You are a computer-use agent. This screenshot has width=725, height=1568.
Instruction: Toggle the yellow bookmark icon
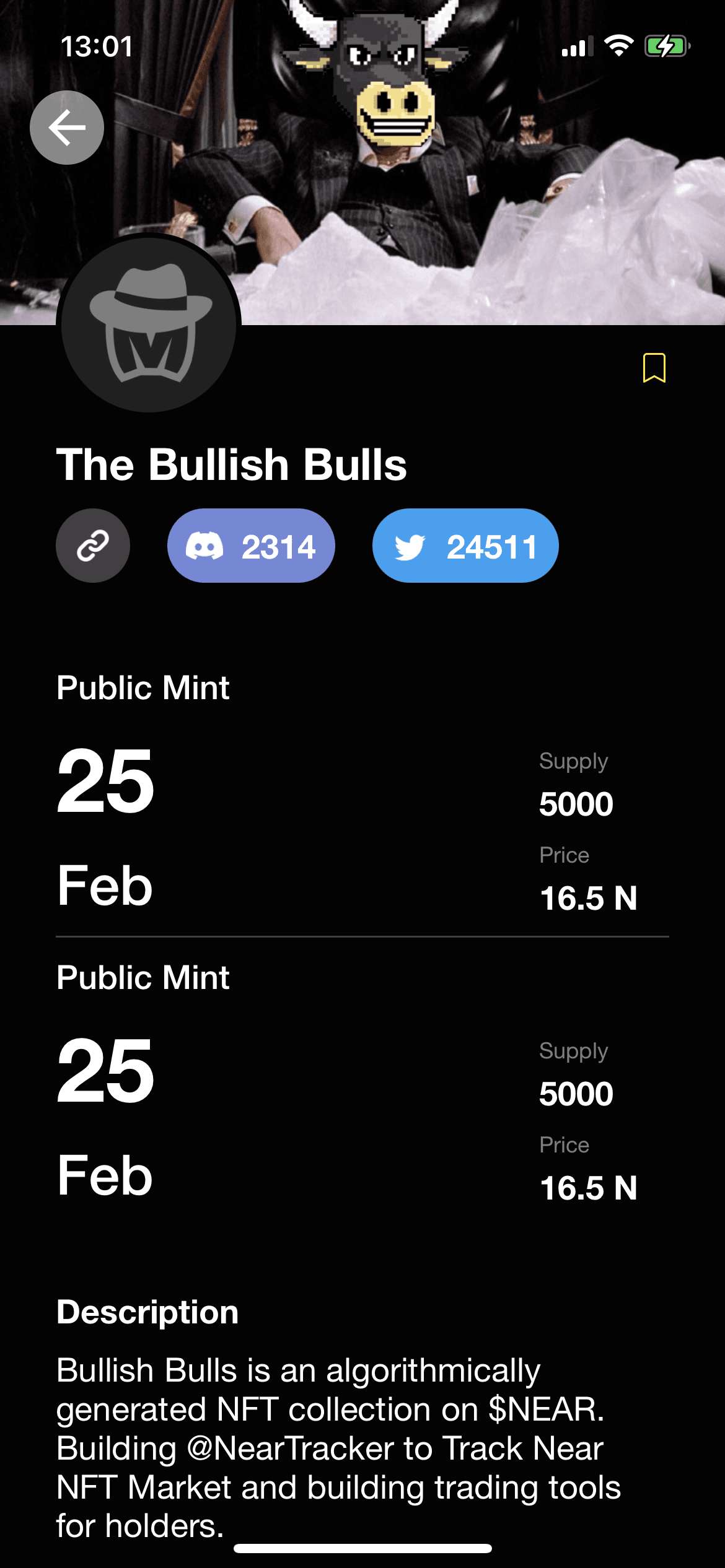pos(654,368)
